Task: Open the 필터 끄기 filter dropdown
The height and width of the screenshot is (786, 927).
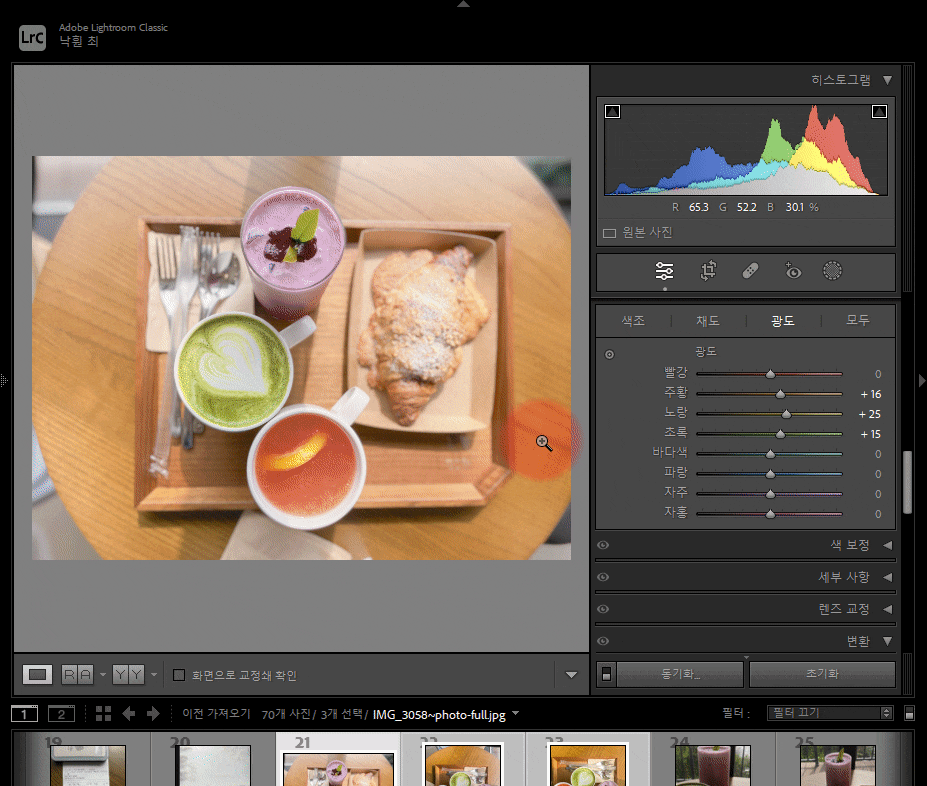Action: pos(829,714)
